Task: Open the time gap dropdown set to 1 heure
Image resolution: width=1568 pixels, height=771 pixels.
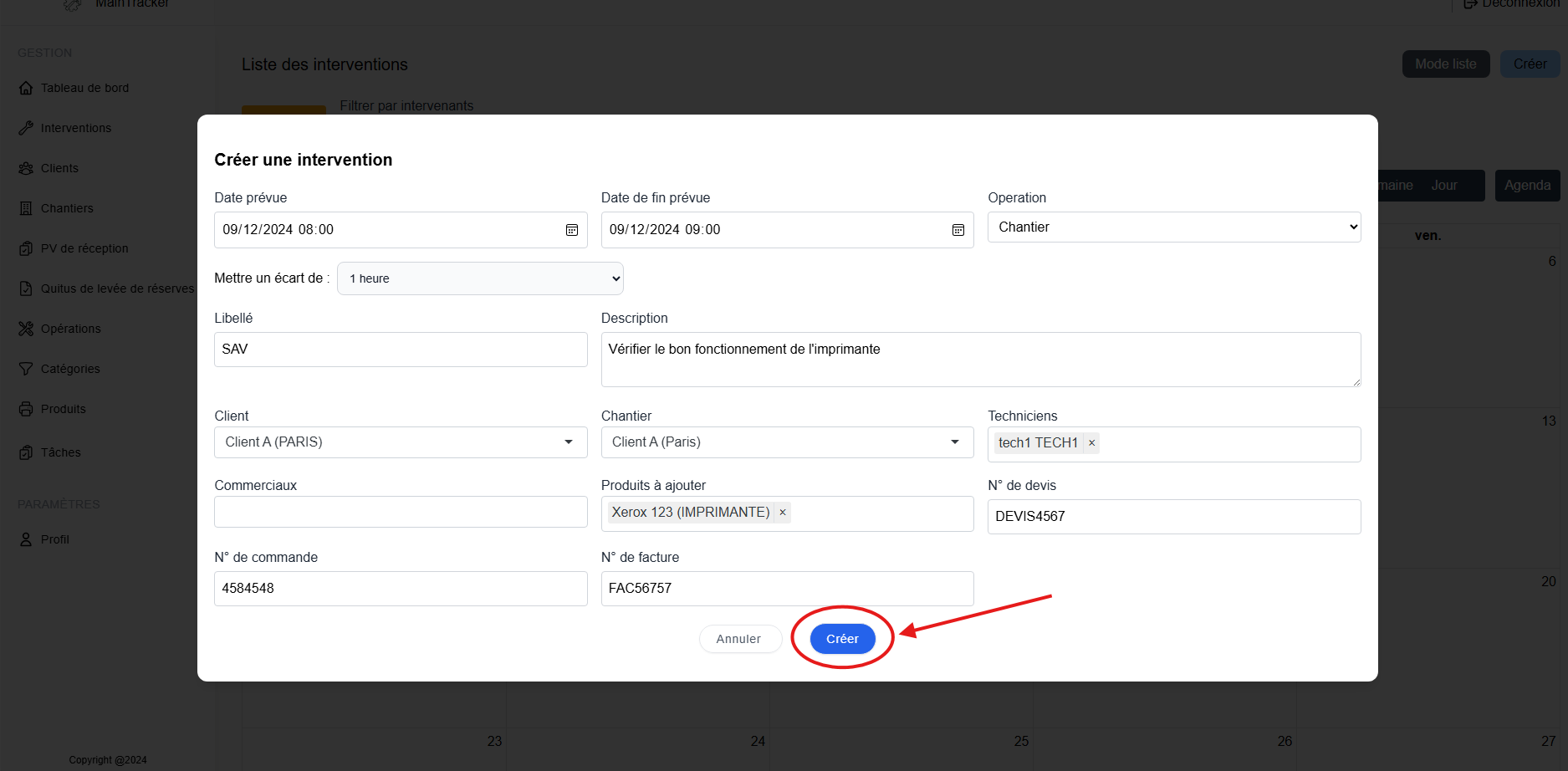Action: [480, 278]
